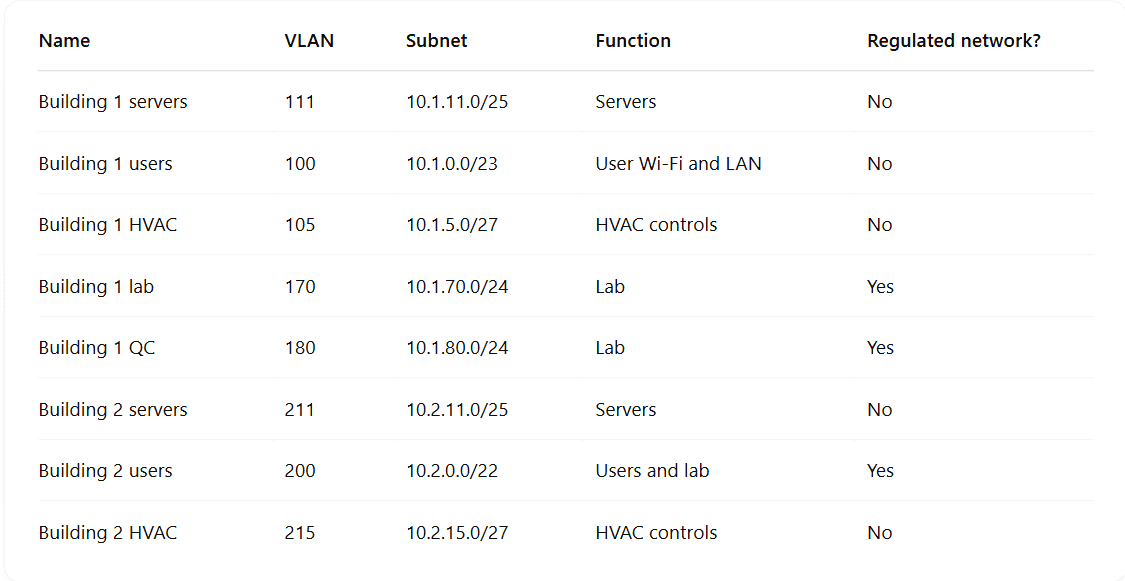This screenshot has height=581, width=1125.
Task: Select VLAN 170 cell
Action: (300, 286)
